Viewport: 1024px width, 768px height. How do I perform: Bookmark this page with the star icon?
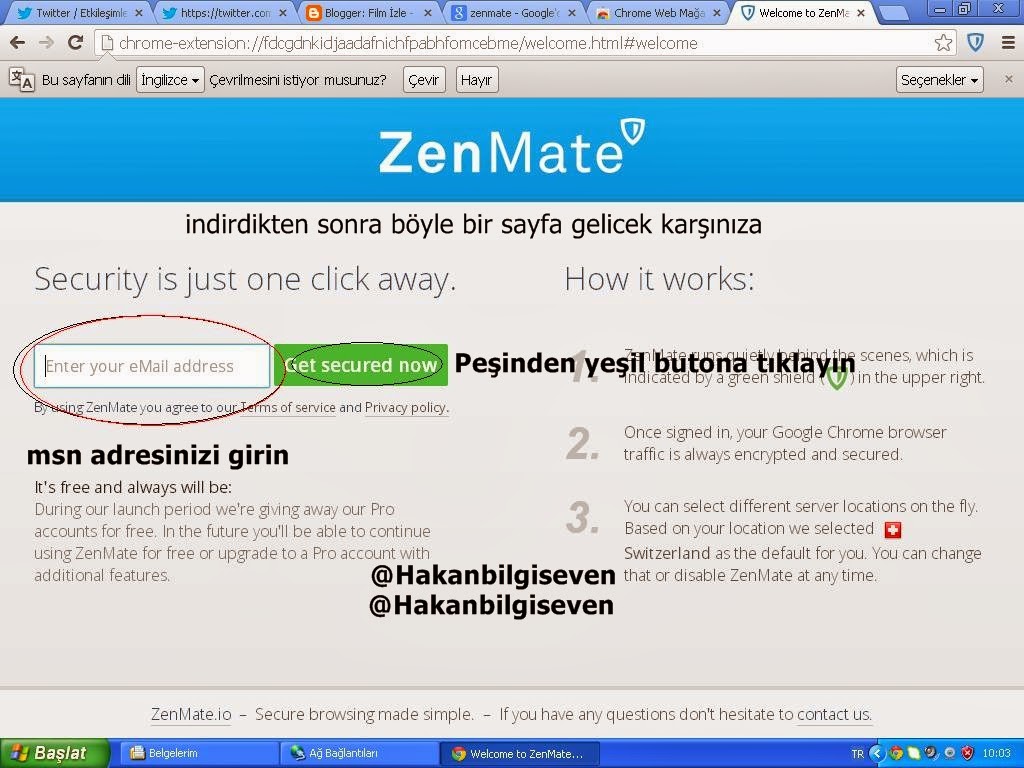(943, 43)
